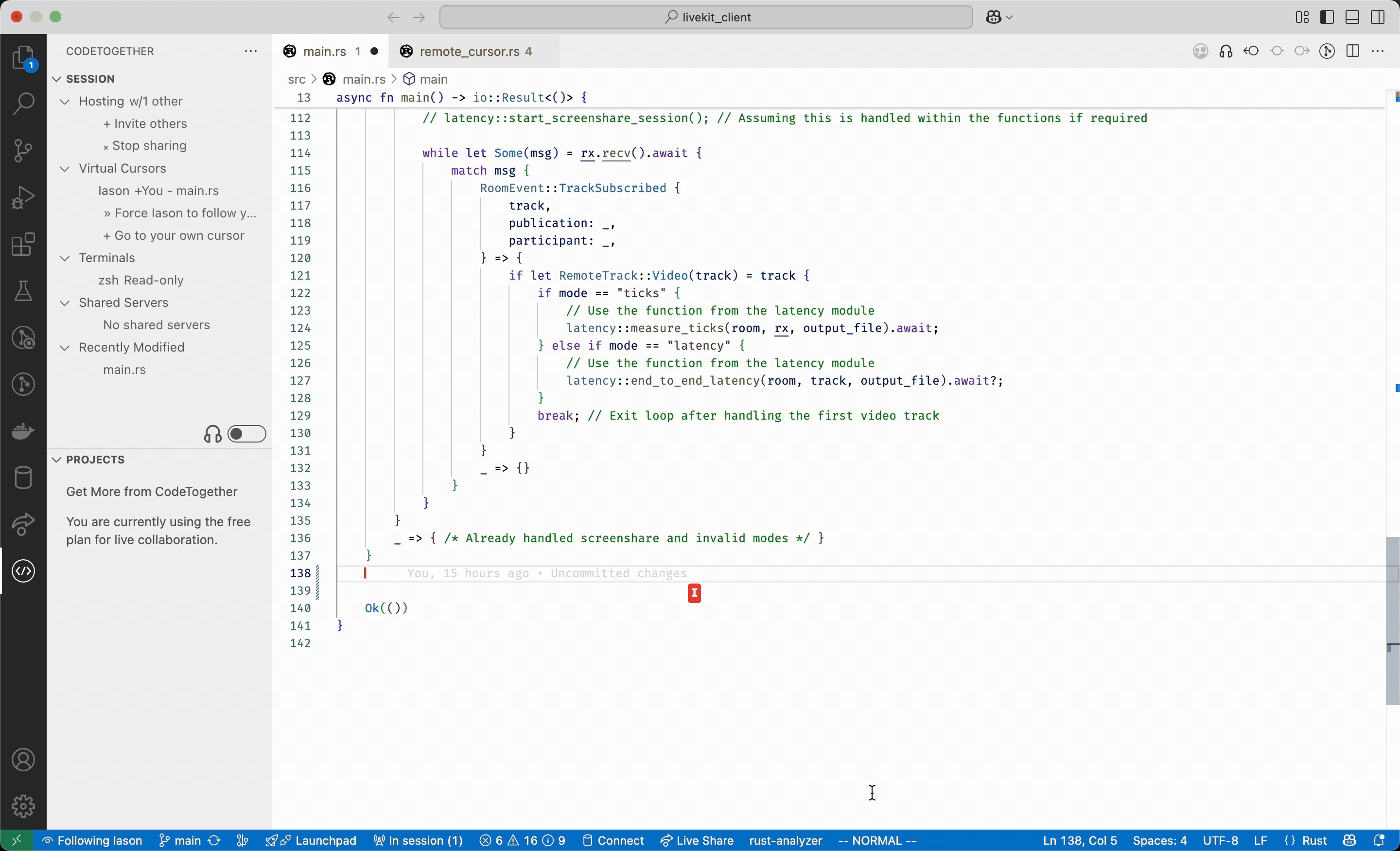Screen dimensions: 1400x851
Task: Click In session (1) status item
Action: coord(418,840)
